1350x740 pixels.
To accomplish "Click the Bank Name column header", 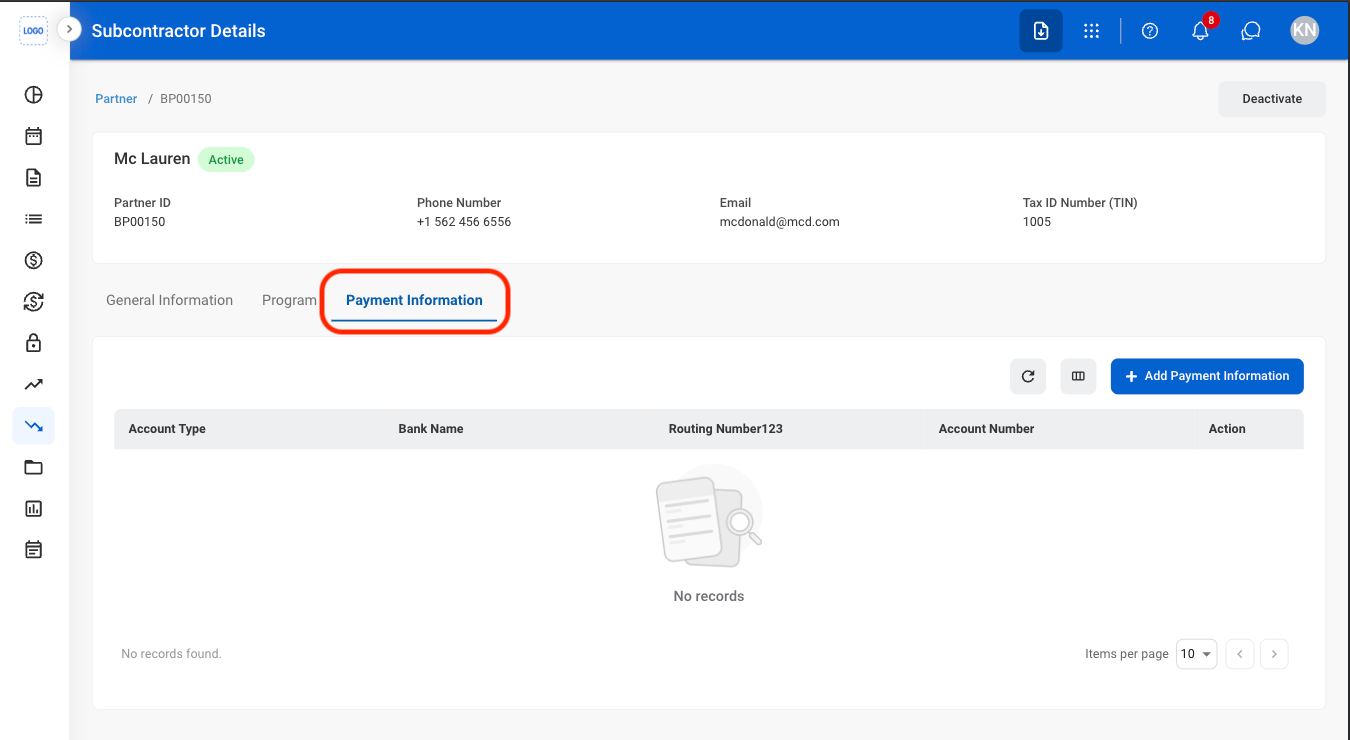I will (431, 429).
